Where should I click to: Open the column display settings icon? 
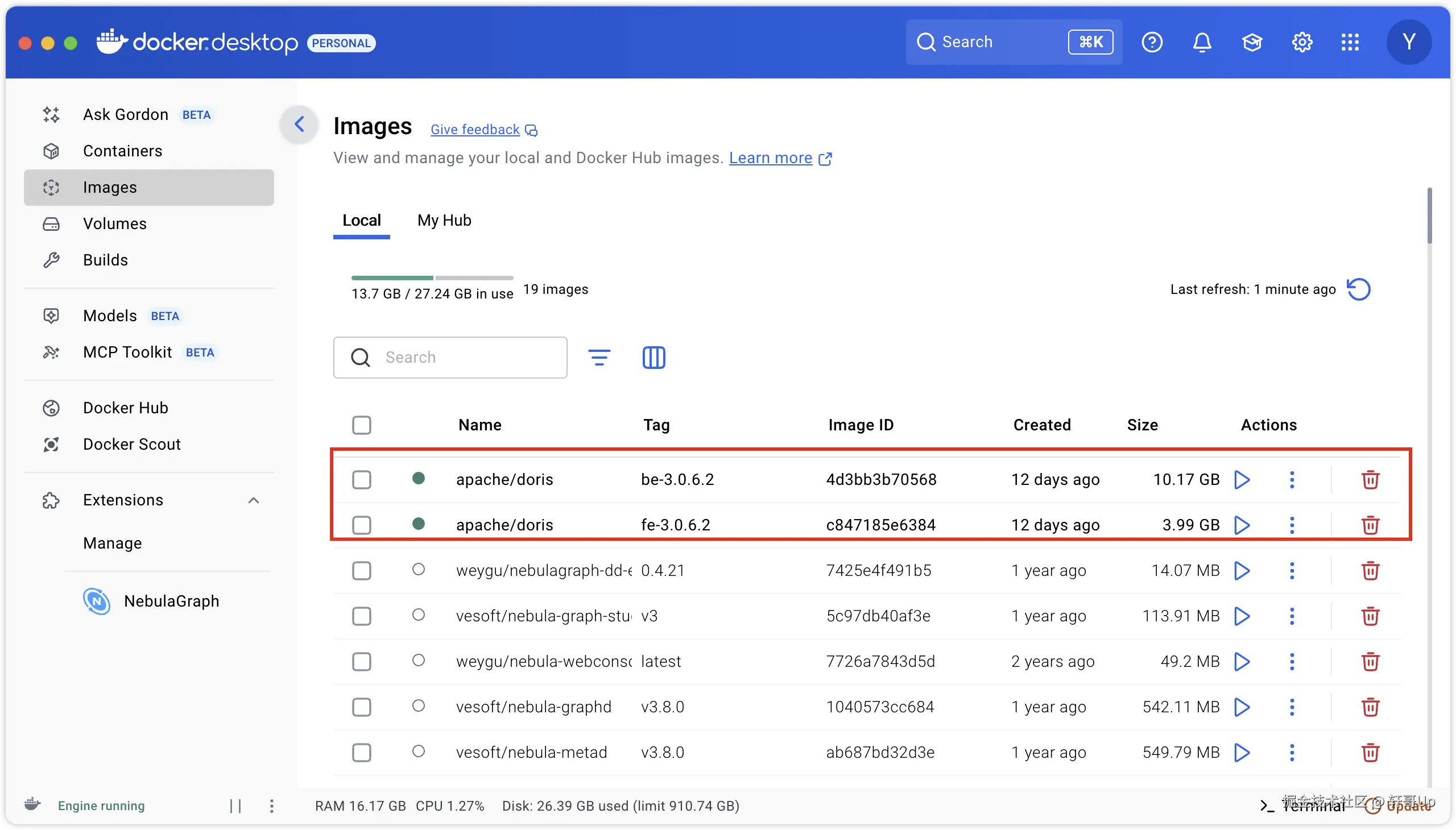[x=653, y=358]
